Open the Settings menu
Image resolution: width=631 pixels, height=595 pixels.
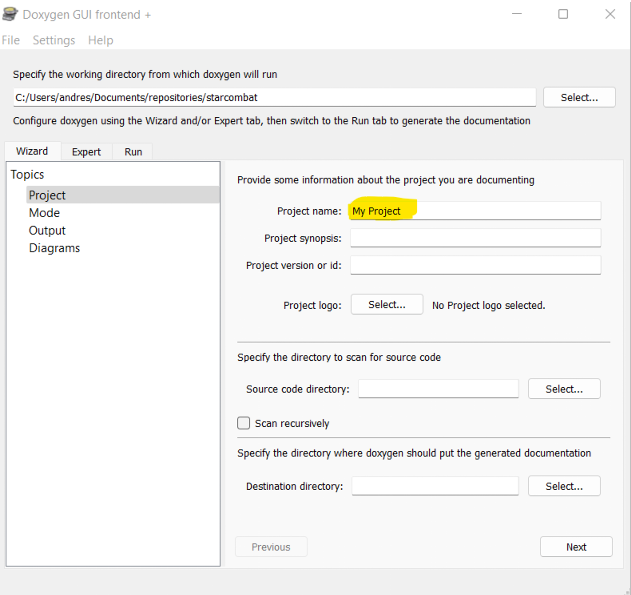point(54,40)
